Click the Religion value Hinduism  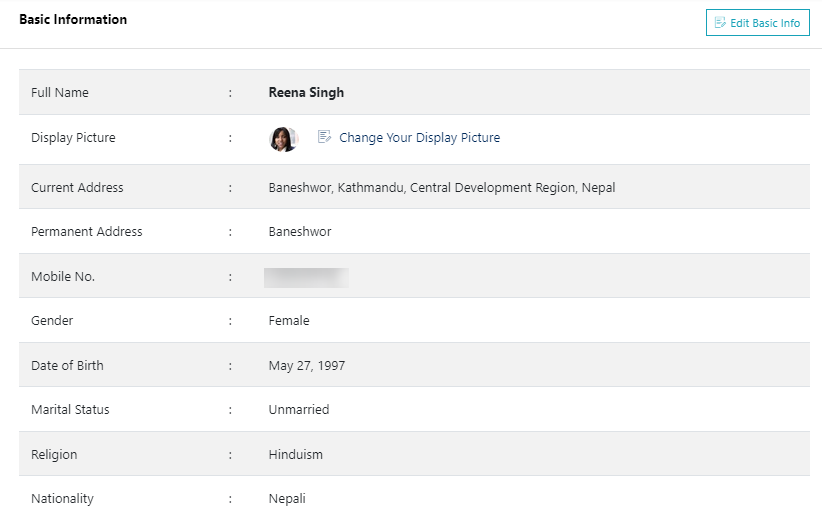pyautogui.click(x=295, y=455)
